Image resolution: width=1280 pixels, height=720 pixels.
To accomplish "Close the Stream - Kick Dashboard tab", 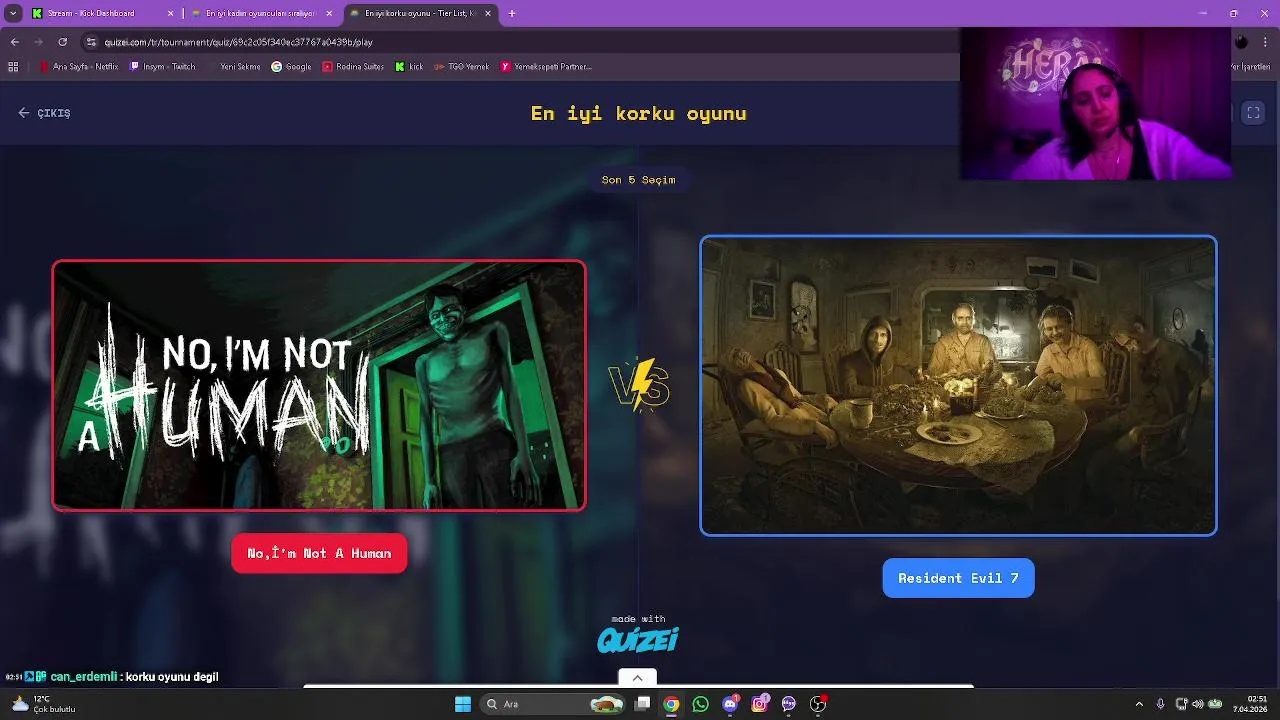I will pos(170,13).
